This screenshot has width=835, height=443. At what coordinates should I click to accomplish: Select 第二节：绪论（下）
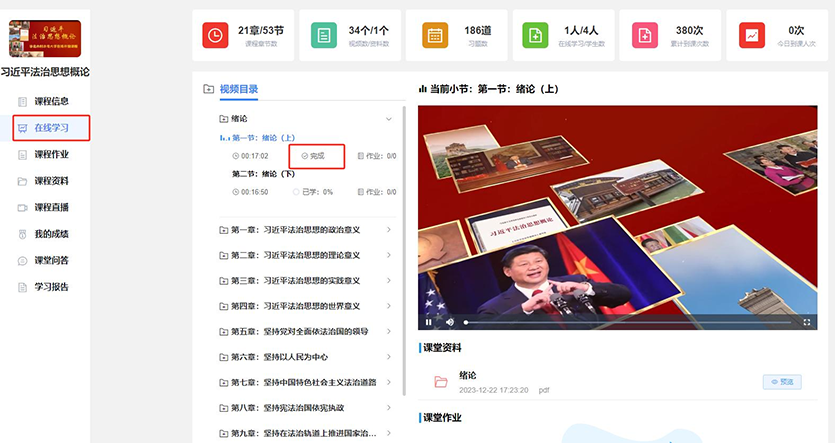tap(264, 174)
